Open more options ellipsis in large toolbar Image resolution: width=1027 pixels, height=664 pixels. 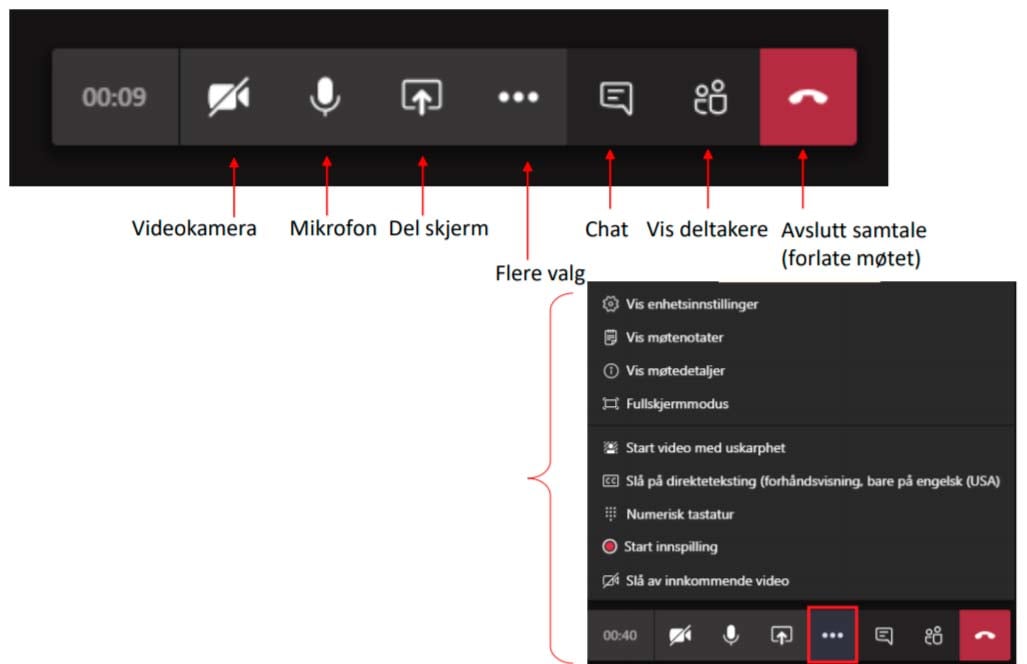click(518, 97)
